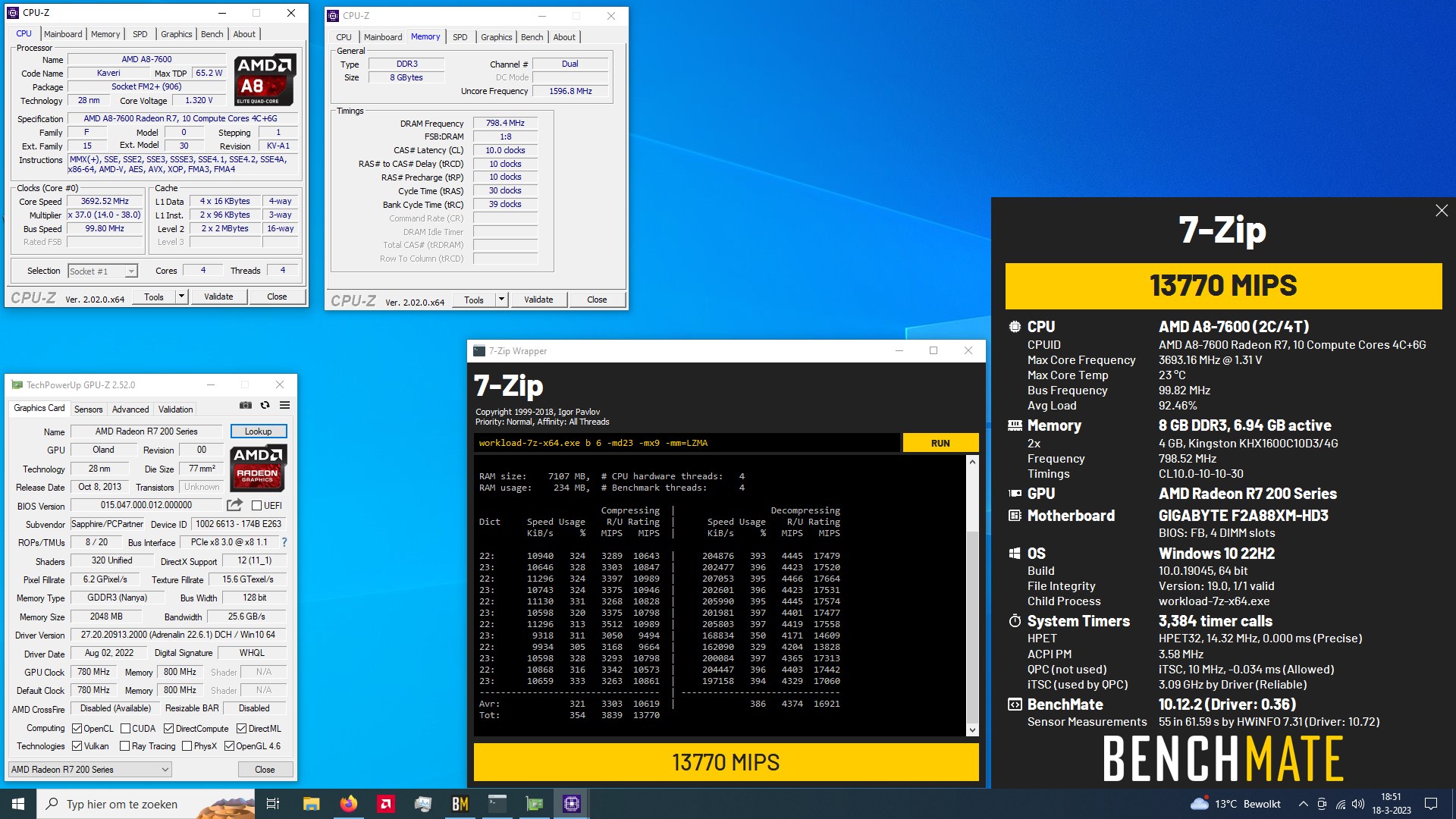
Task: Open the Socket #1 selection dropdown
Action: click(102, 271)
